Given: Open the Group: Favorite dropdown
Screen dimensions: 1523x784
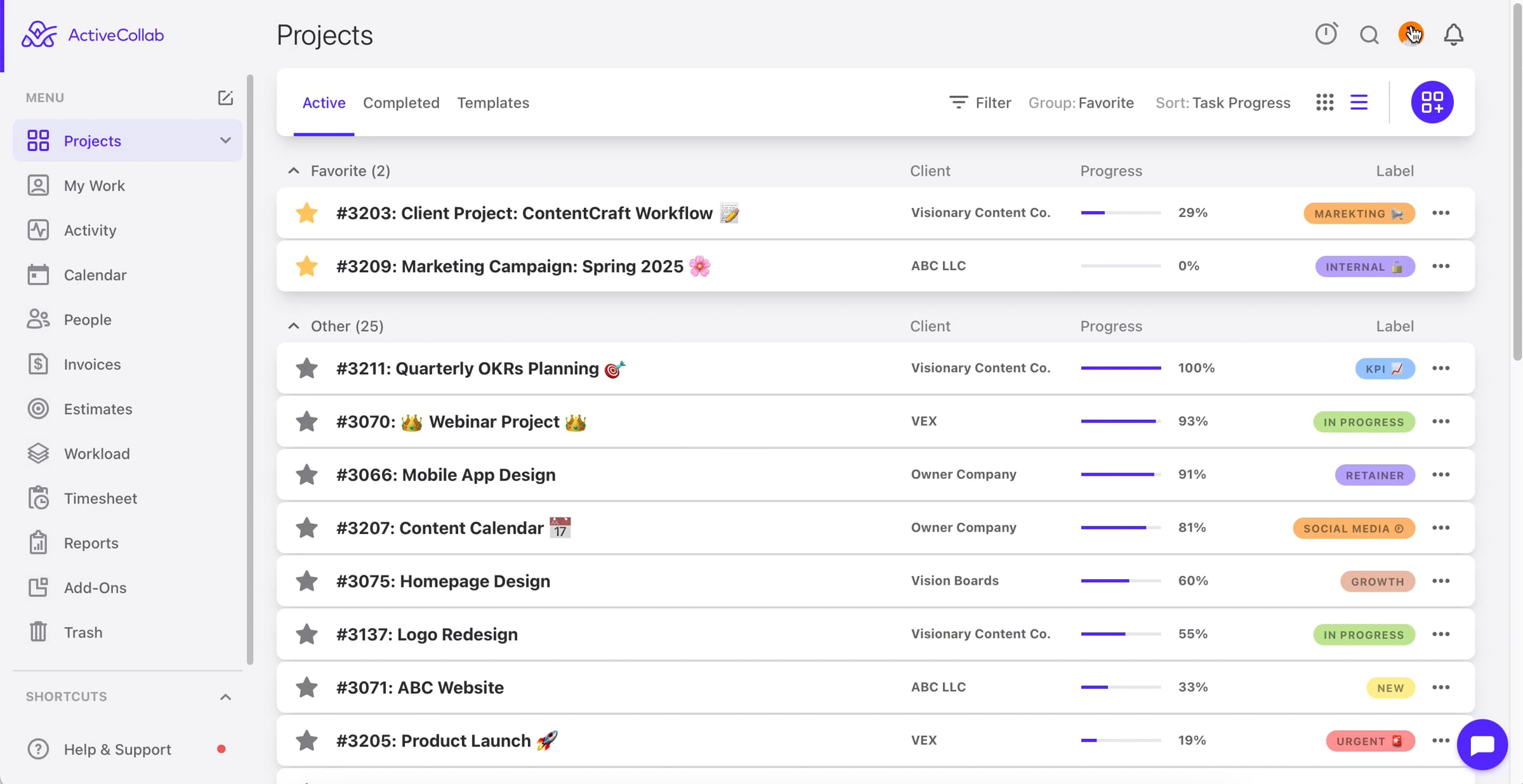Looking at the screenshot, I should pos(1081,103).
